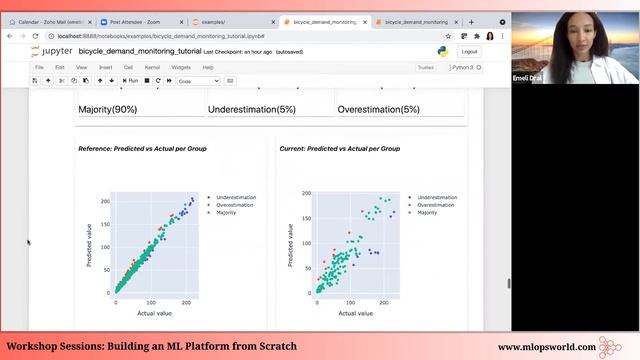The width and height of the screenshot is (640, 360).
Task: Open the Help menu
Action: pos(208,67)
